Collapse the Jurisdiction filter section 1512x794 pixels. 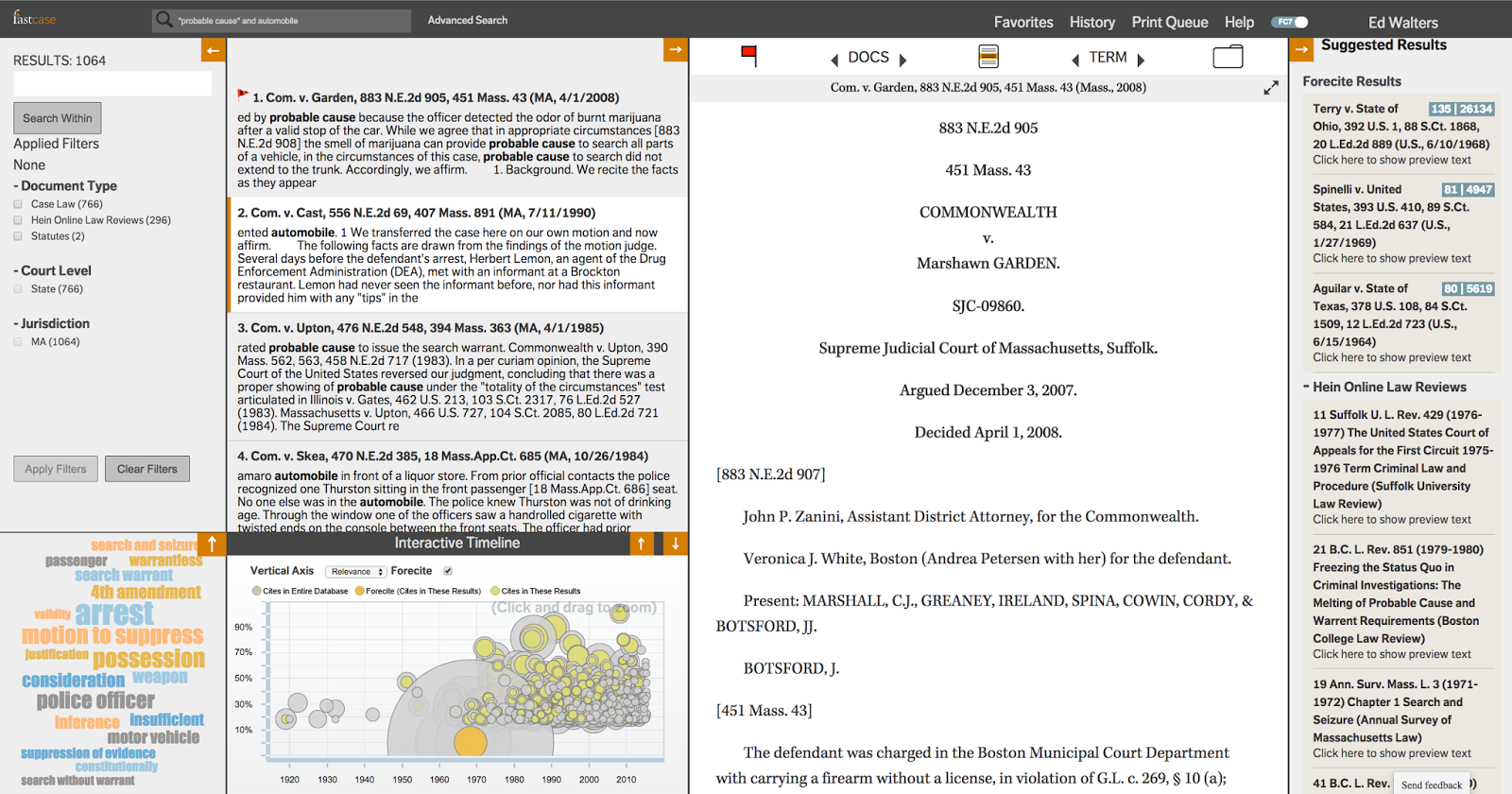click(x=52, y=323)
